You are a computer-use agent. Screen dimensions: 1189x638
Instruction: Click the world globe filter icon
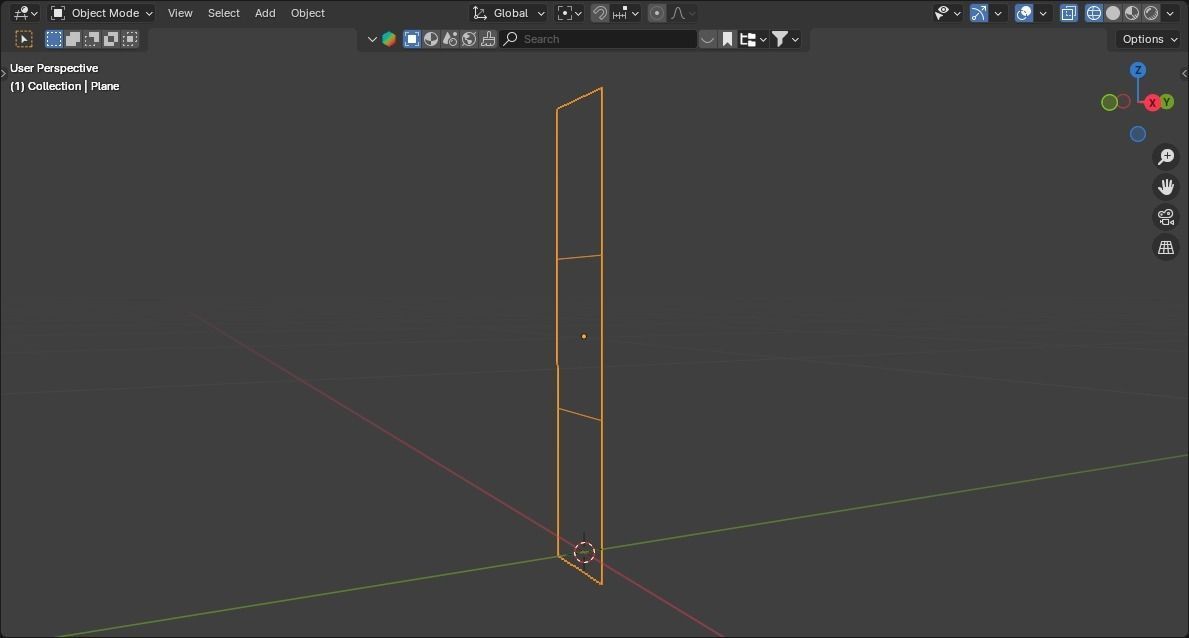point(469,39)
